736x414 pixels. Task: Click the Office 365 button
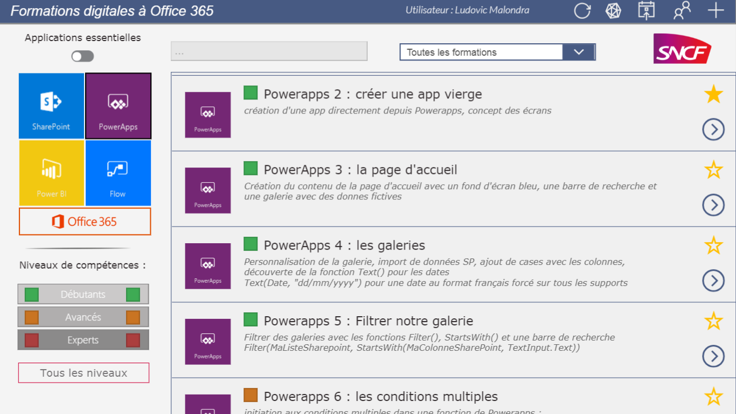tap(84, 222)
